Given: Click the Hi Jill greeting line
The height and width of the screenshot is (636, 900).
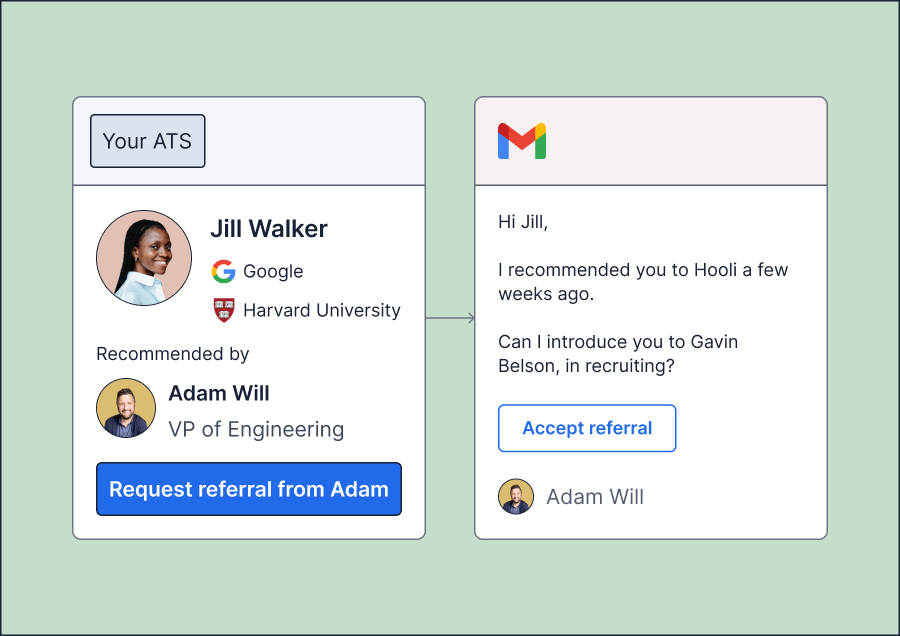Looking at the screenshot, I should click(523, 222).
